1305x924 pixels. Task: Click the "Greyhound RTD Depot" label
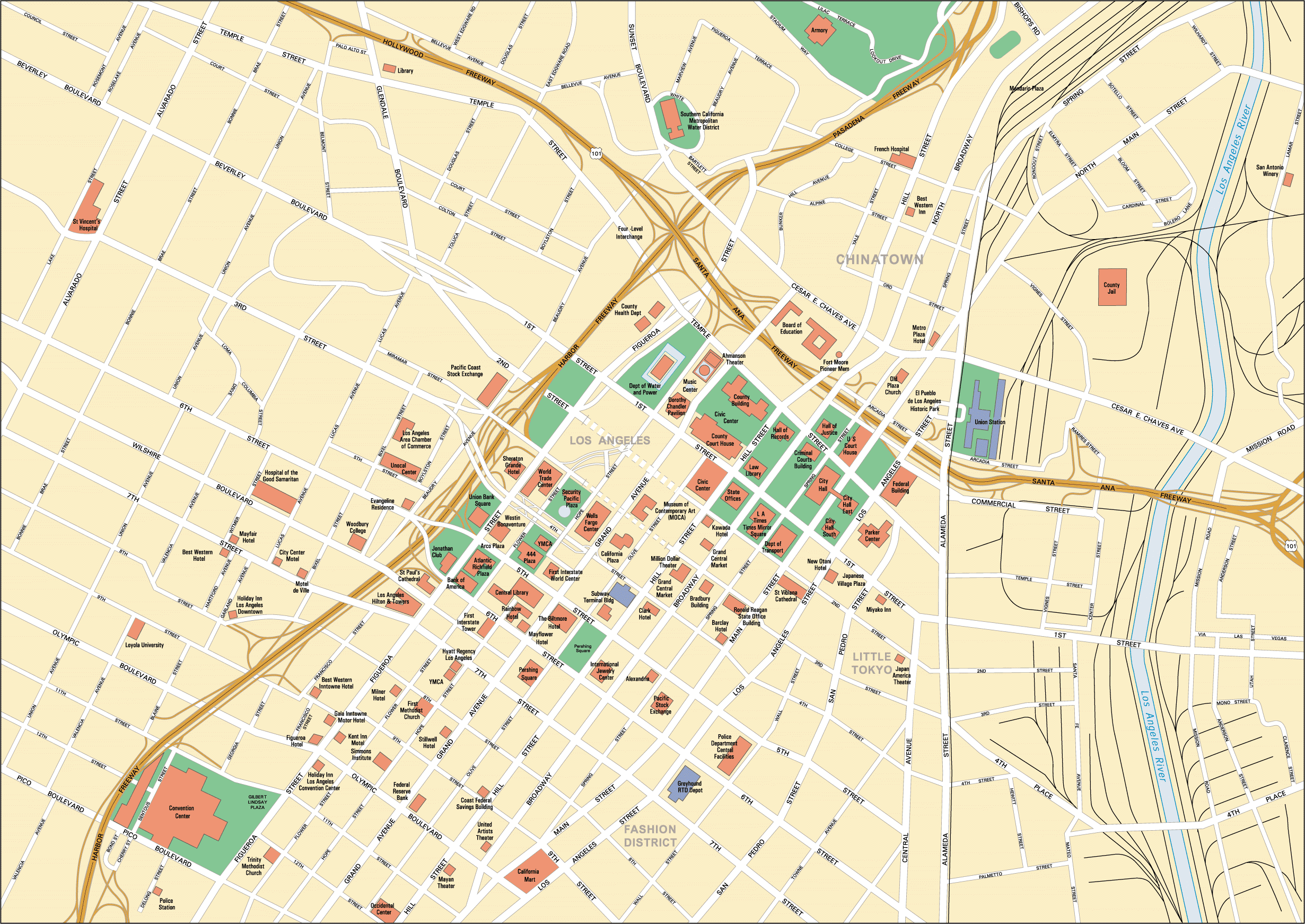pos(689,787)
